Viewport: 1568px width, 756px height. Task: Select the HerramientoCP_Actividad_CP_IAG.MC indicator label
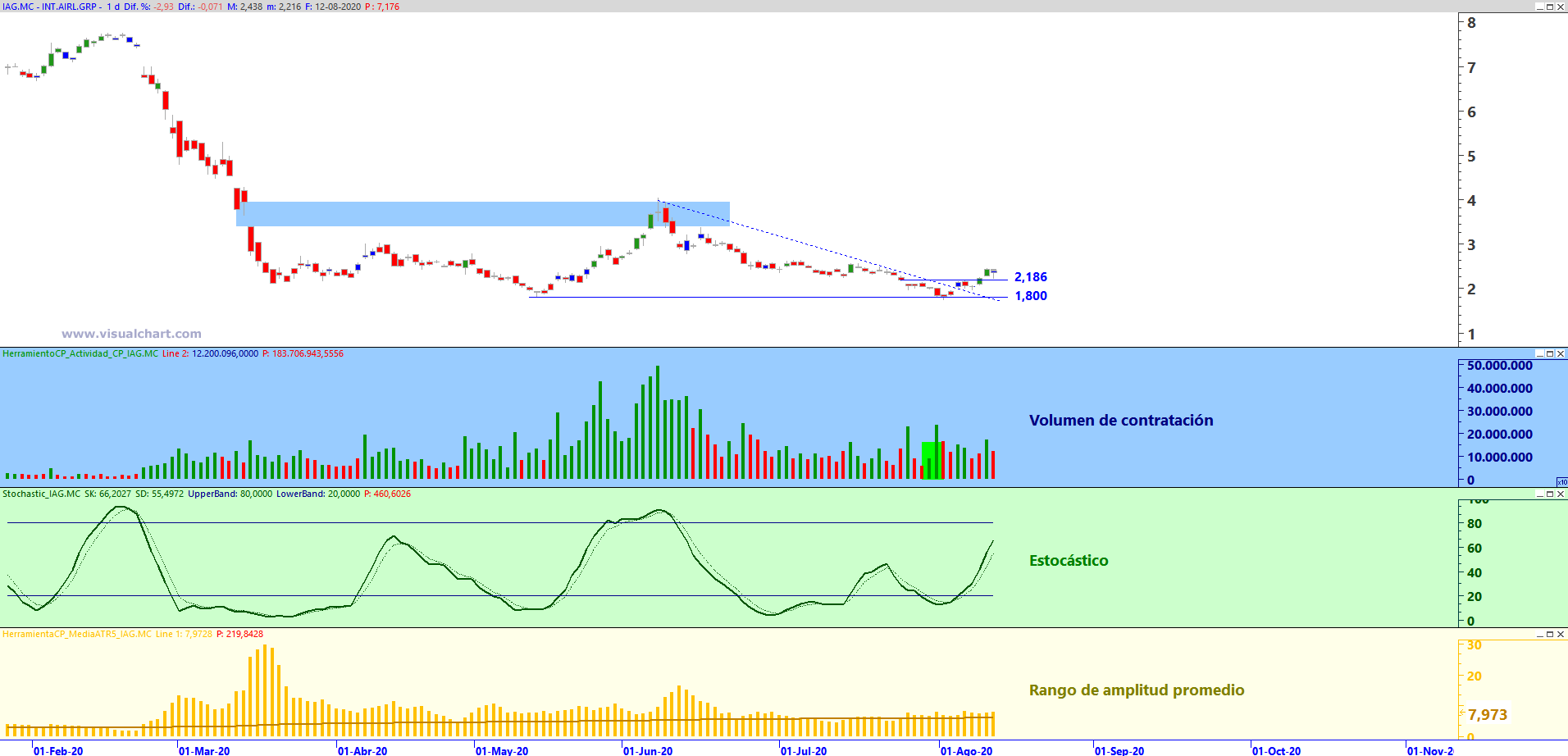tap(80, 353)
